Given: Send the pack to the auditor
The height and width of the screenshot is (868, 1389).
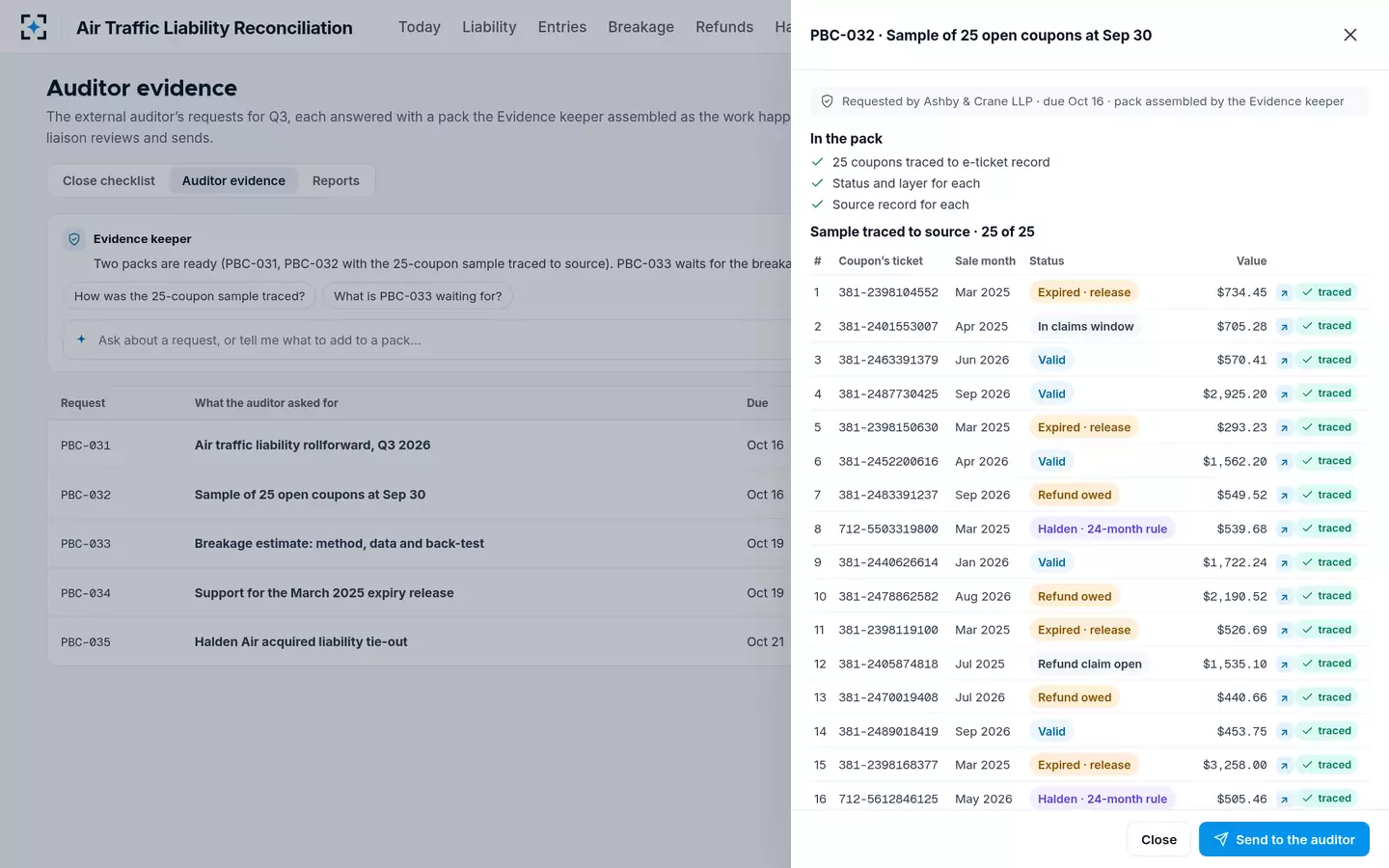Looking at the screenshot, I should click(1284, 839).
